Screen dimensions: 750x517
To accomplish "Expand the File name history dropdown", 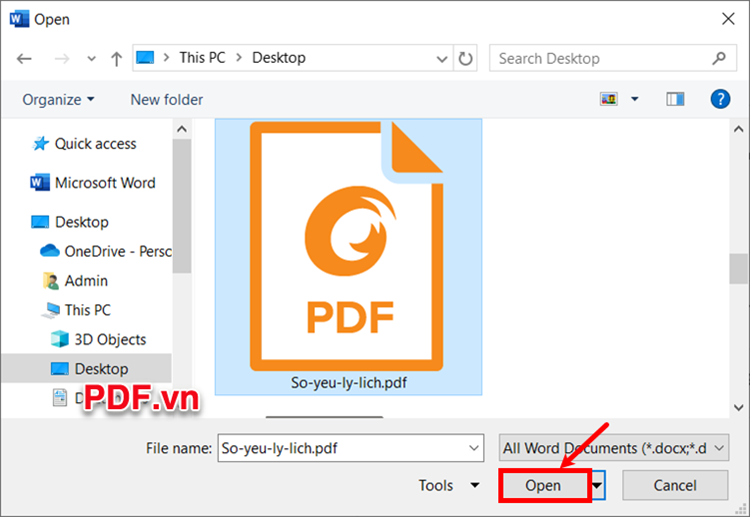I will coord(474,448).
